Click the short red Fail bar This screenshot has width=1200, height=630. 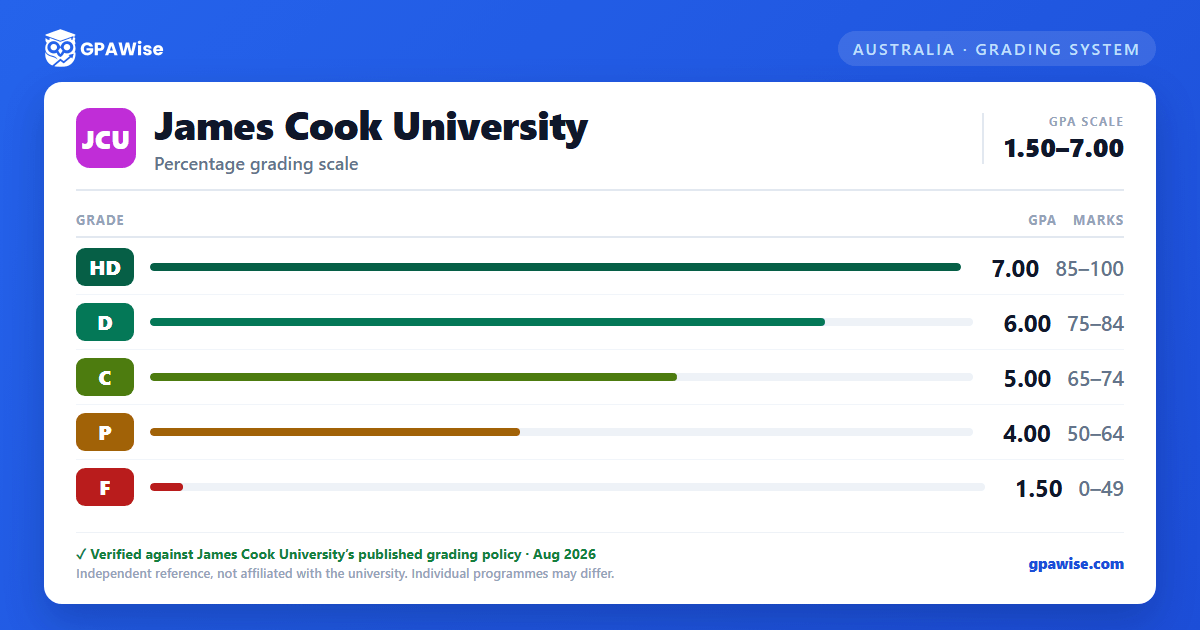tap(166, 487)
